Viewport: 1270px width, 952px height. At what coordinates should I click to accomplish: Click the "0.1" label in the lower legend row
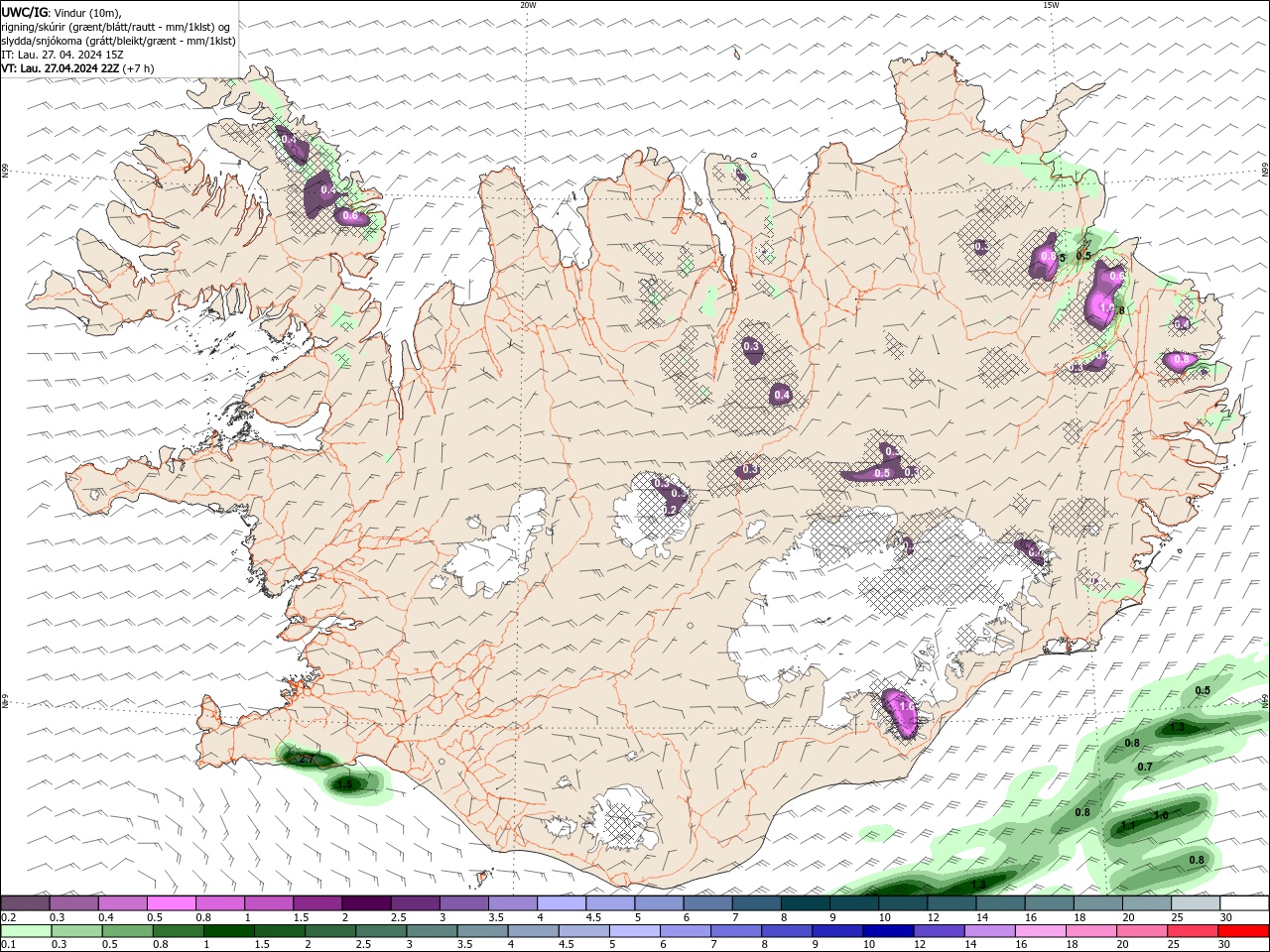coord(9,945)
